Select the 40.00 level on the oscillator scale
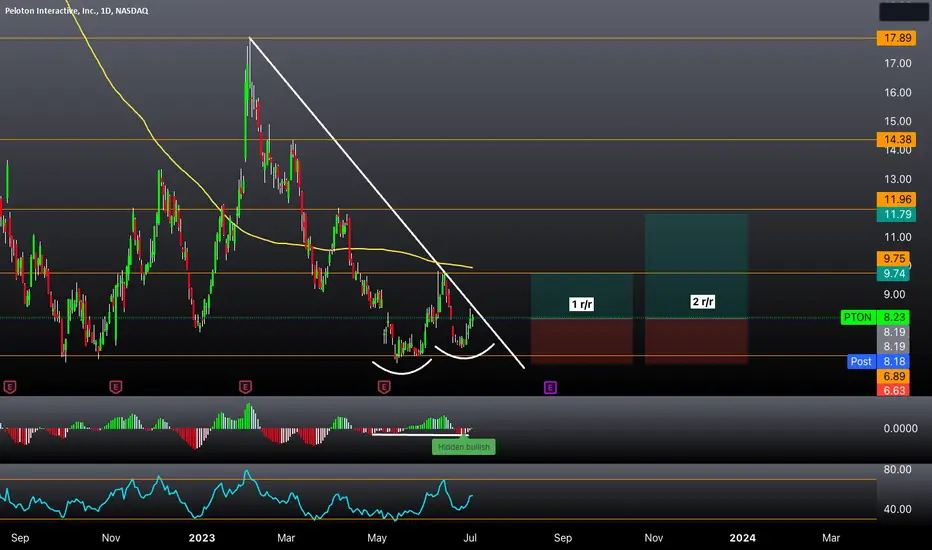Screen dimensions: 932x550 898,509
